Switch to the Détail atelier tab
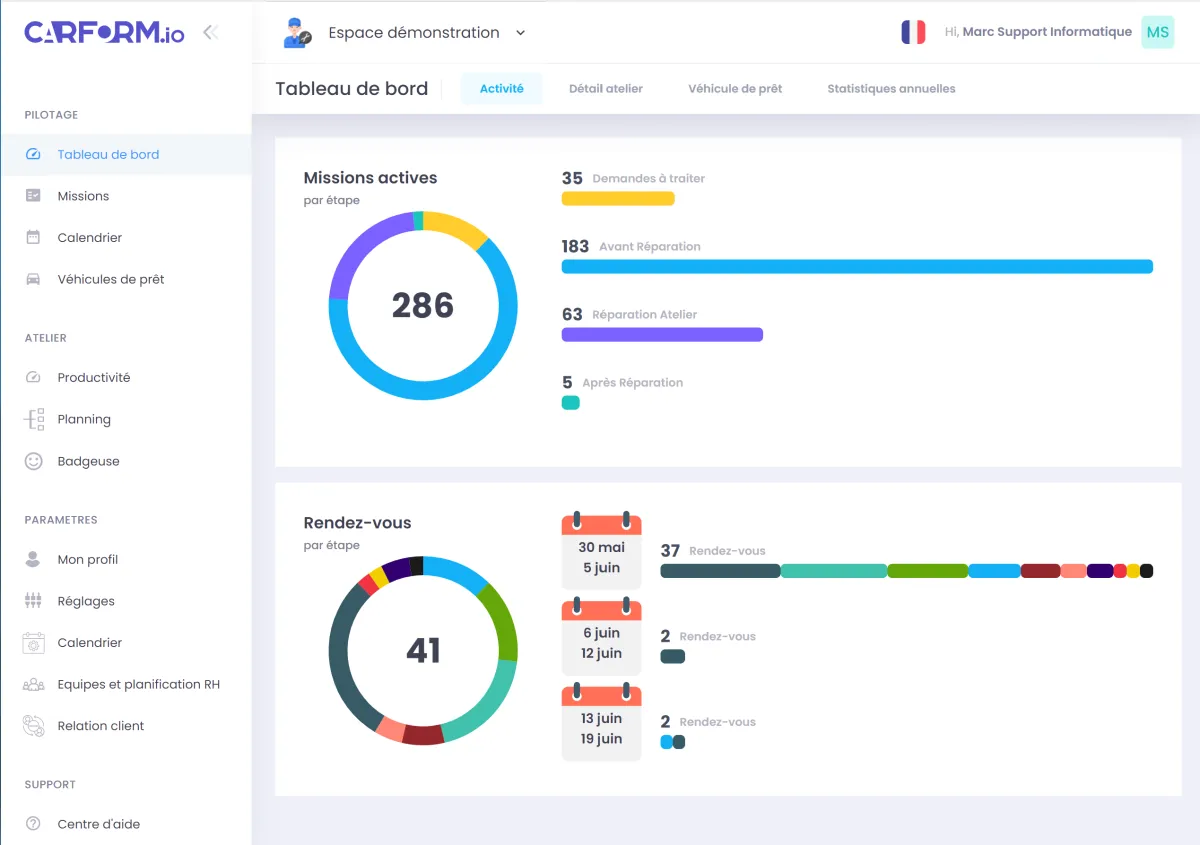The image size is (1200, 845). (605, 88)
